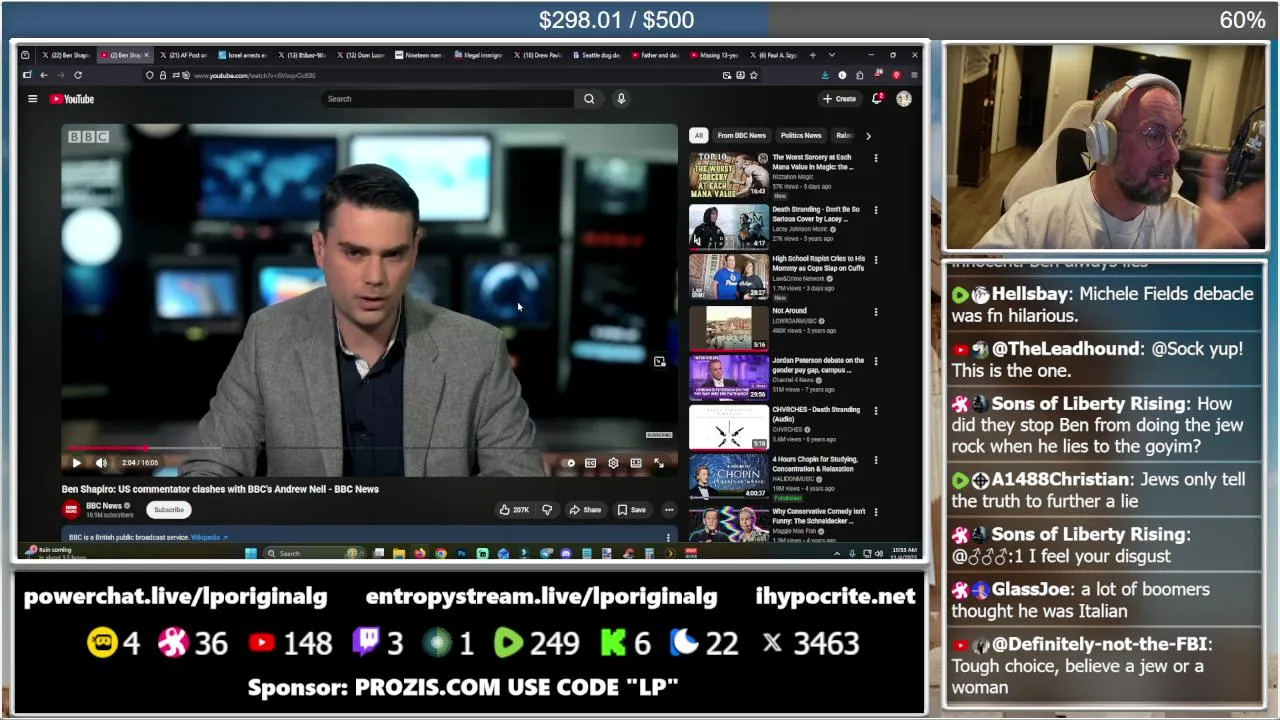Open Discord from the Windows taskbar
Viewport: 1280px width, 720px height.
[566, 553]
